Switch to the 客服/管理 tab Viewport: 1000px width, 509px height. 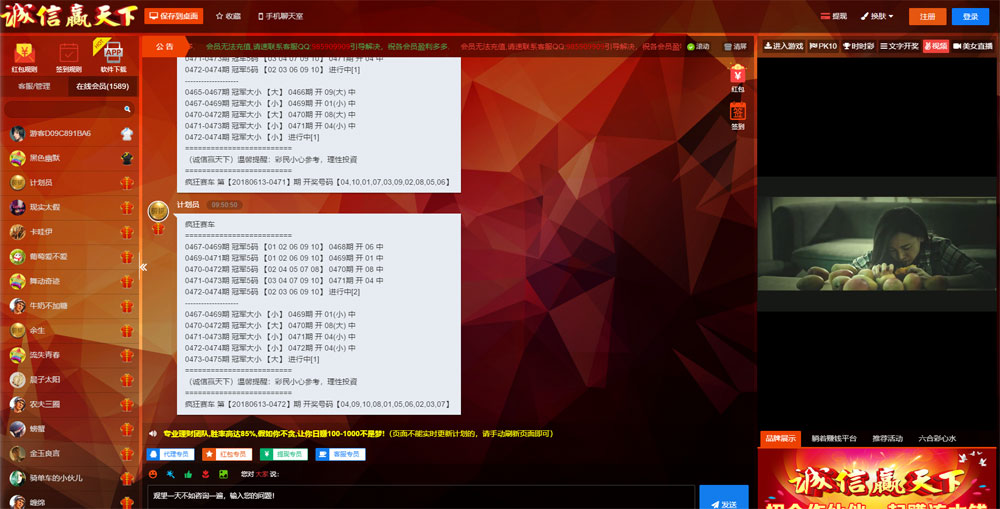34,87
